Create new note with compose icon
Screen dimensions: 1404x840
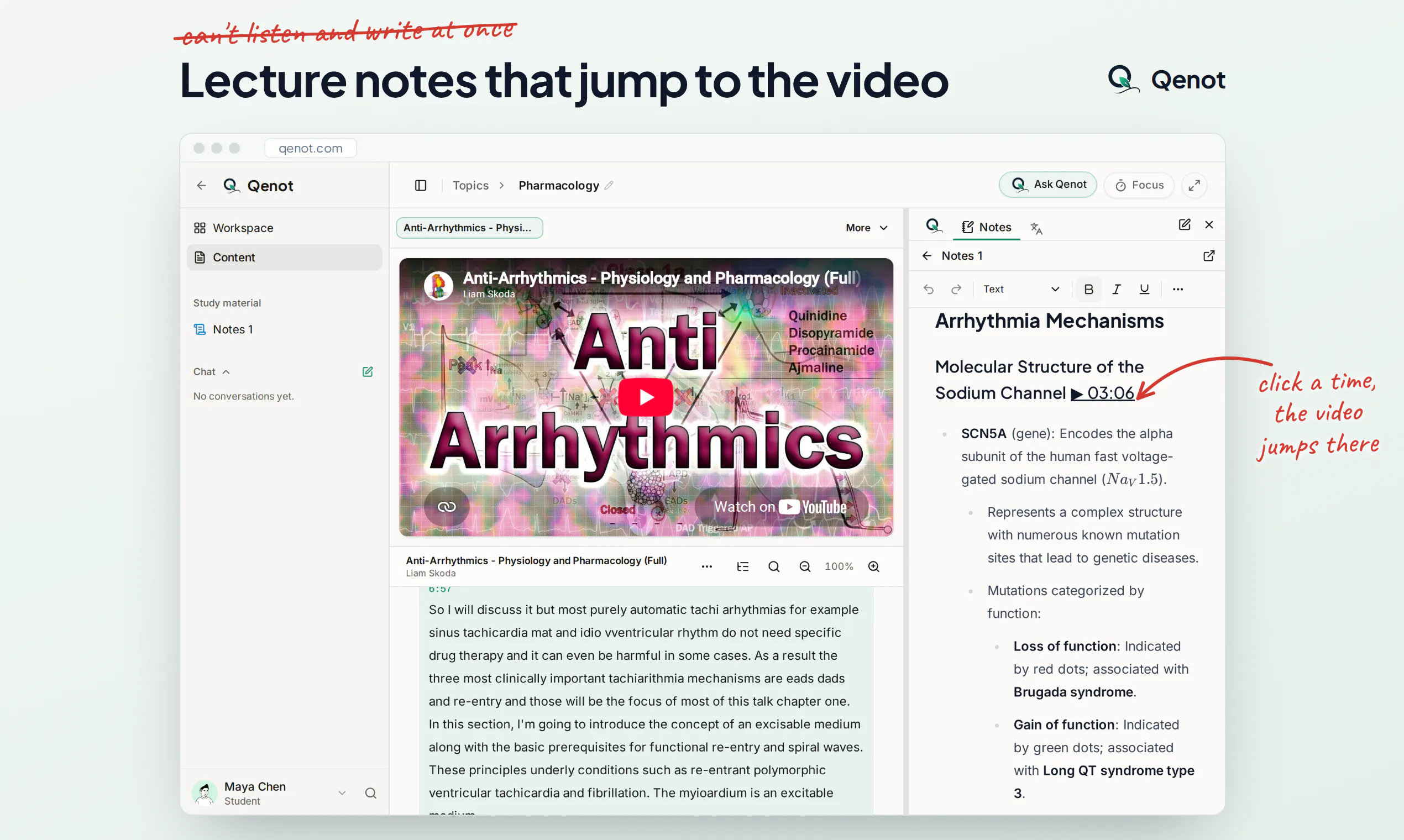click(1185, 225)
